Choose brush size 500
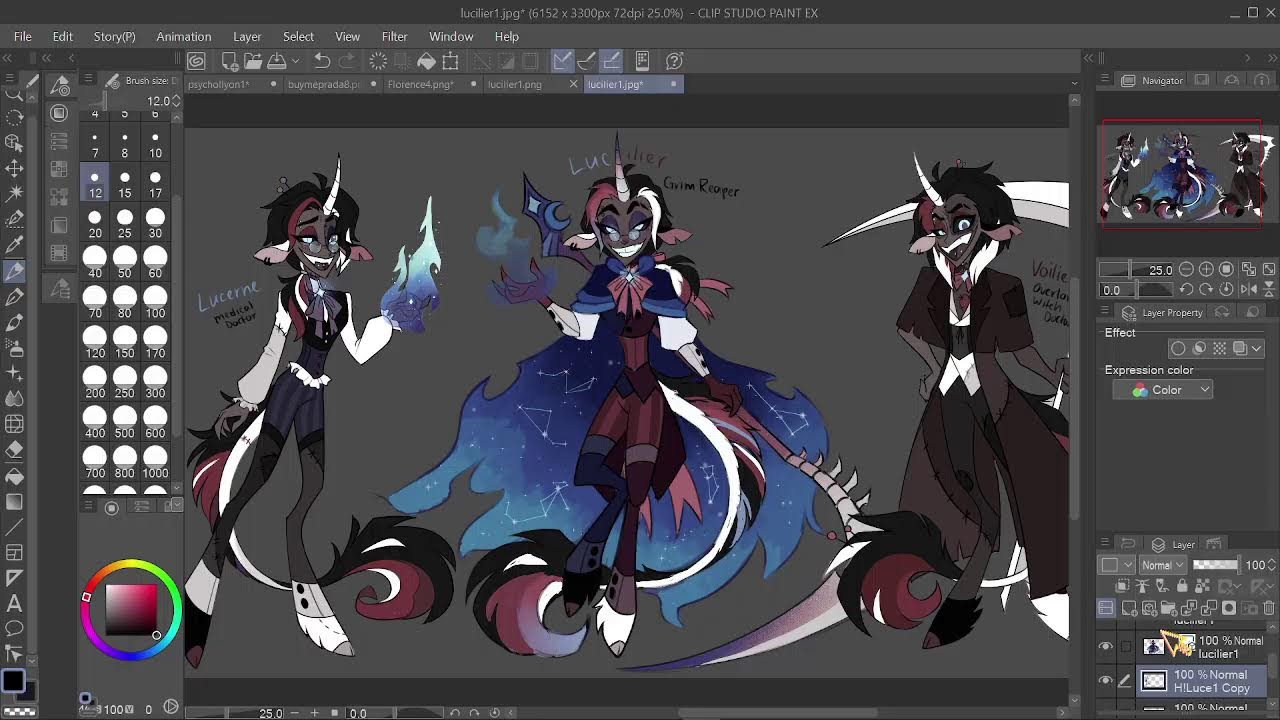Screen dimensions: 1280x720 pos(125,423)
